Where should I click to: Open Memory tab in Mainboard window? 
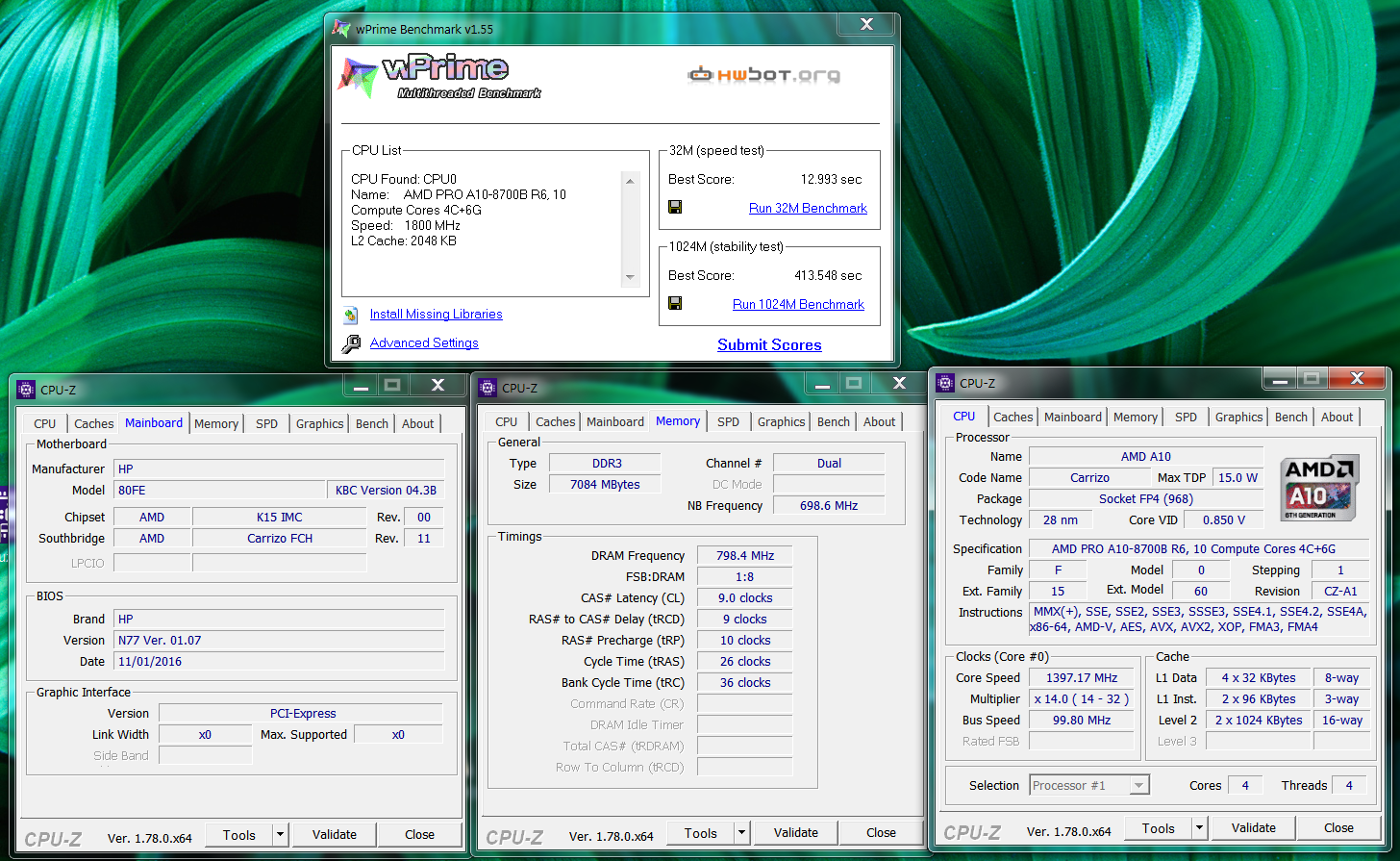(x=216, y=423)
